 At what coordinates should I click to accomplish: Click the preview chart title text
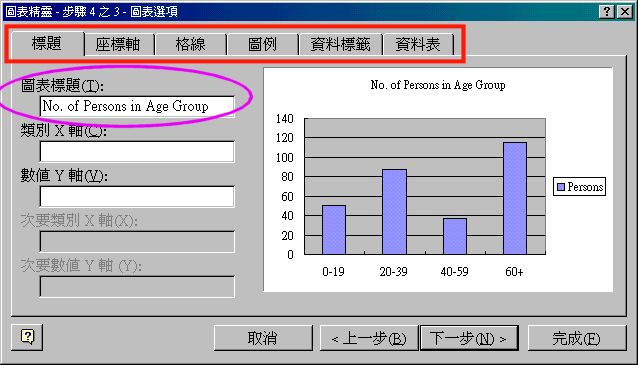click(438, 85)
